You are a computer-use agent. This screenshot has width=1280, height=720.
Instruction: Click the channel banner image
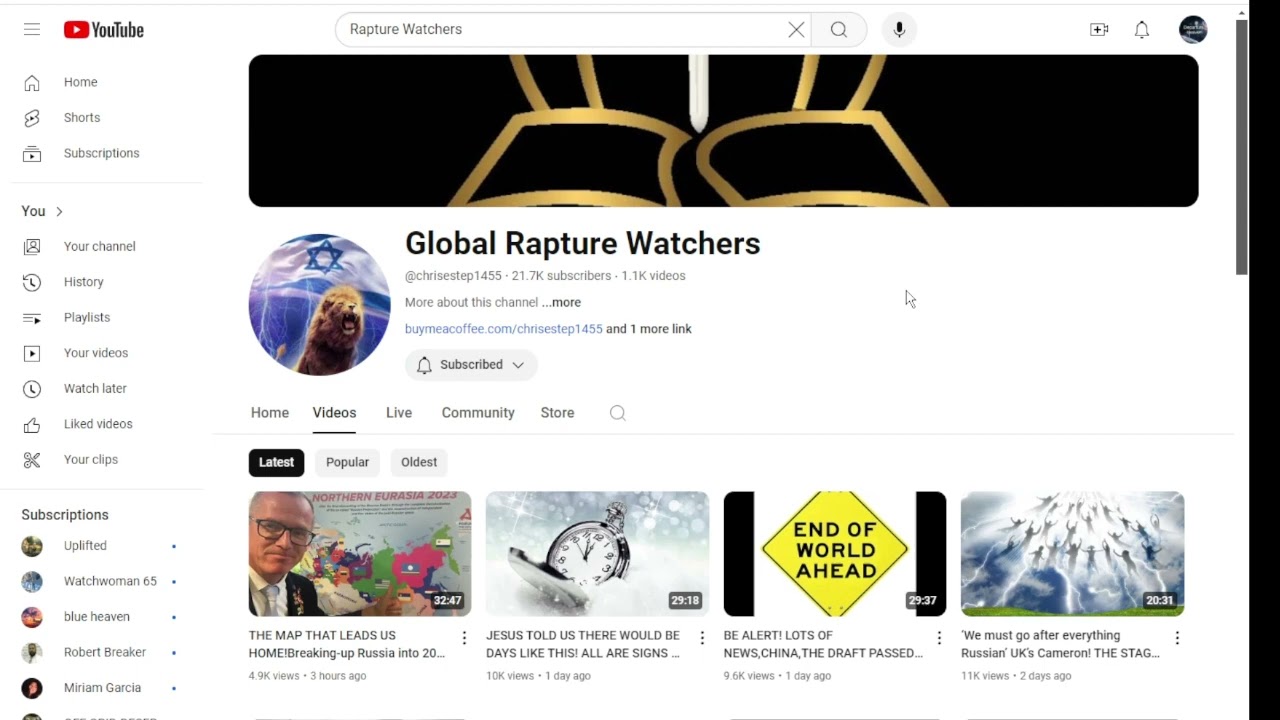point(723,131)
